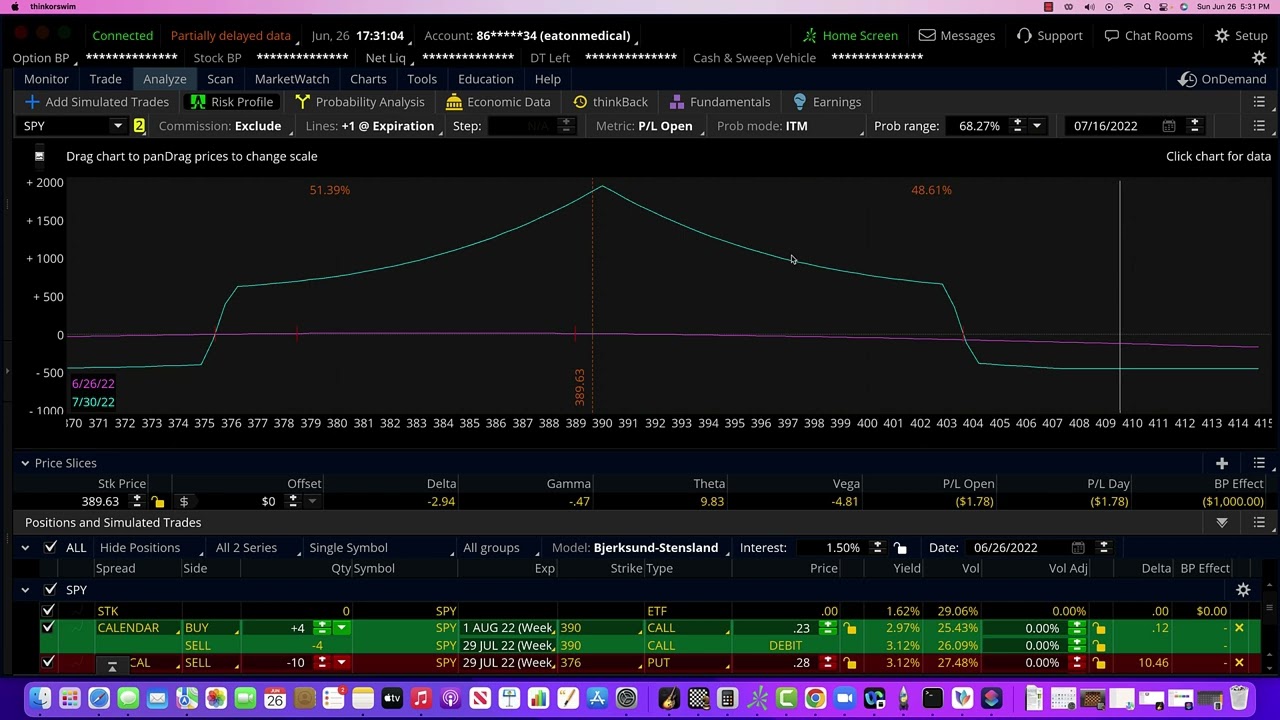The height and width of the screenshot is (720, 1280).
Task: Toggle CALENDAR Vol Adj lock icon
Action: [1099, 628]
